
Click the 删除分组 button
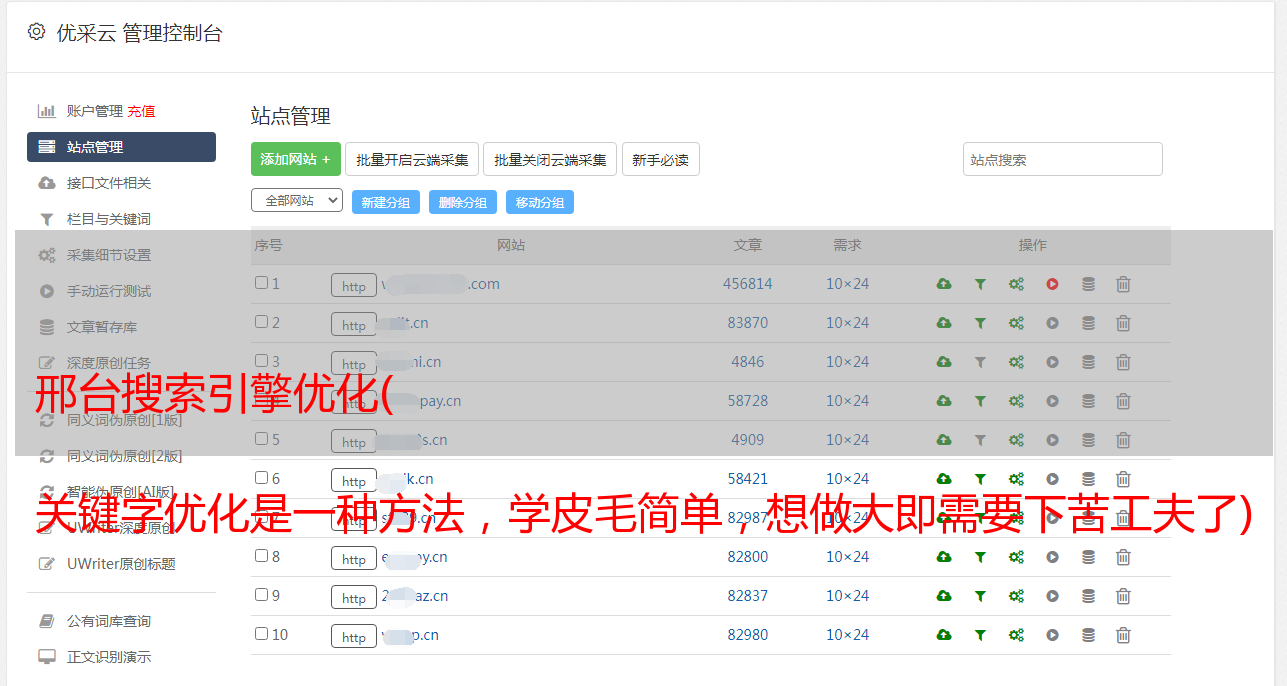(x=463, y=202)
